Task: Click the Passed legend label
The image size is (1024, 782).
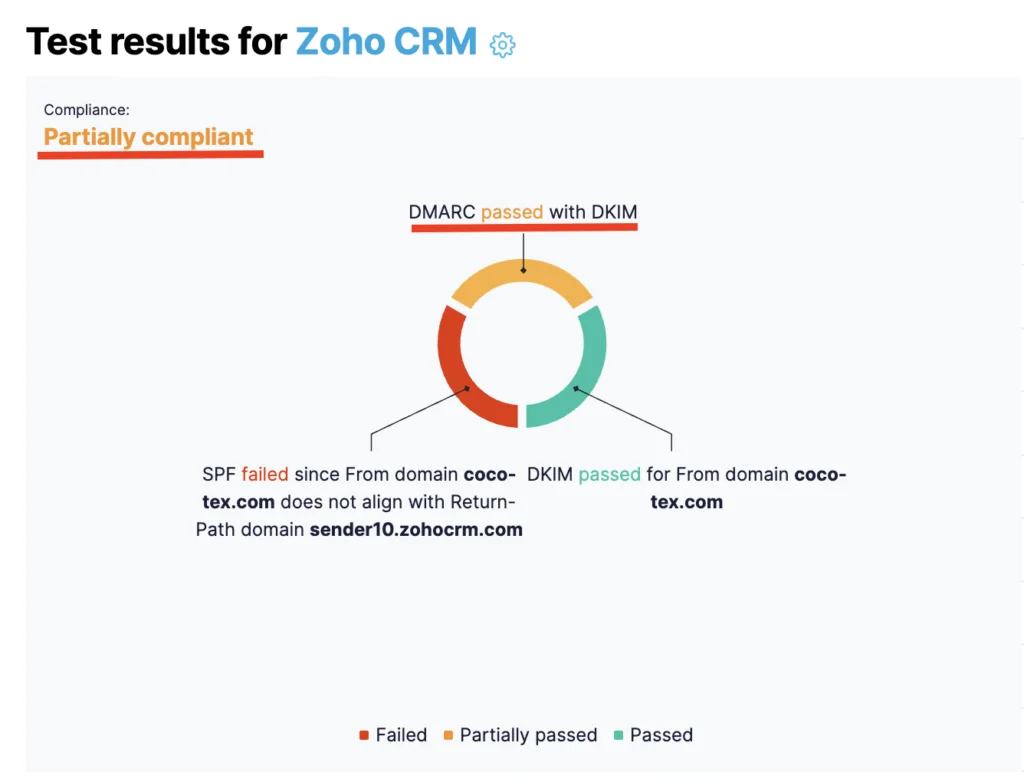Action: coord(661,735)
